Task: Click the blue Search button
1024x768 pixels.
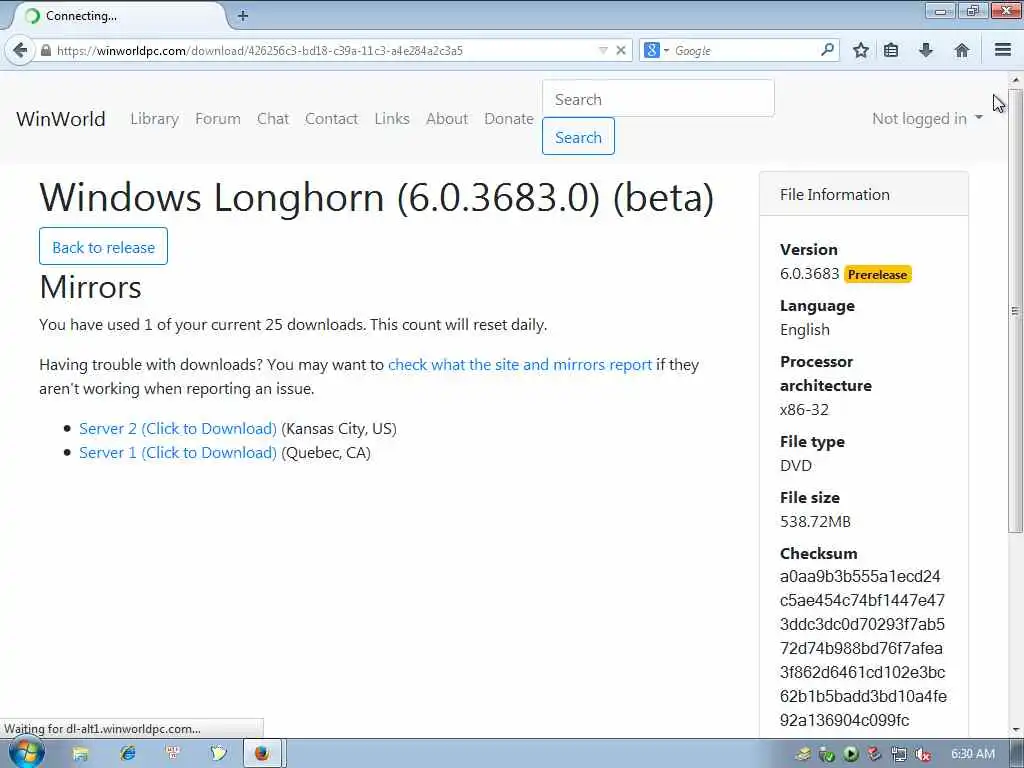Action: click(578, 136)
